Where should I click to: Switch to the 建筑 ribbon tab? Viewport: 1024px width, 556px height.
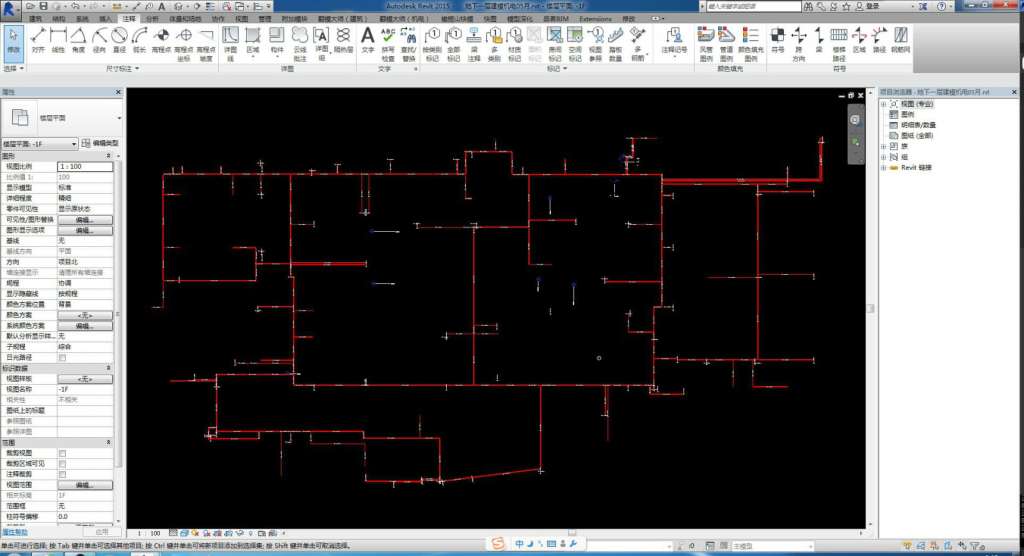click(36, 19)
